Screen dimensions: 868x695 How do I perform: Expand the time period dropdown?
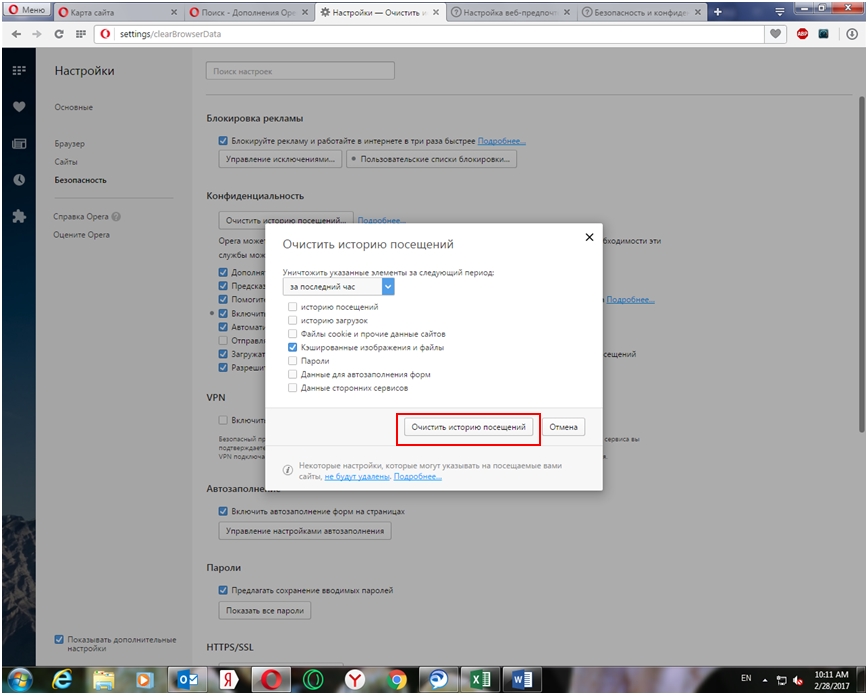tap(338, 287)
